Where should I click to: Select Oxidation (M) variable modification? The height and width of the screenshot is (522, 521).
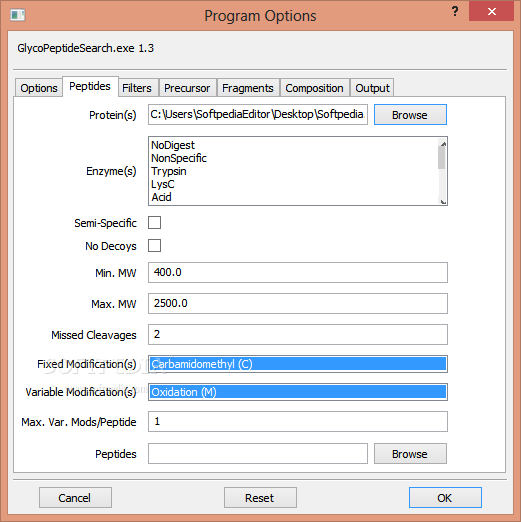click(298, 392)
